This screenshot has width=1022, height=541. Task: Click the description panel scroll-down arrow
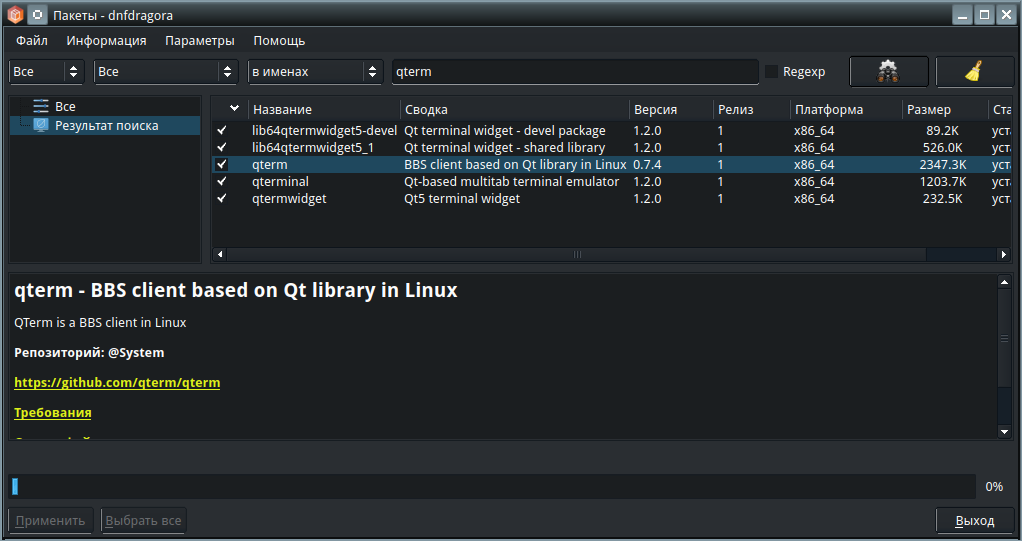(x=1005, y=431)
